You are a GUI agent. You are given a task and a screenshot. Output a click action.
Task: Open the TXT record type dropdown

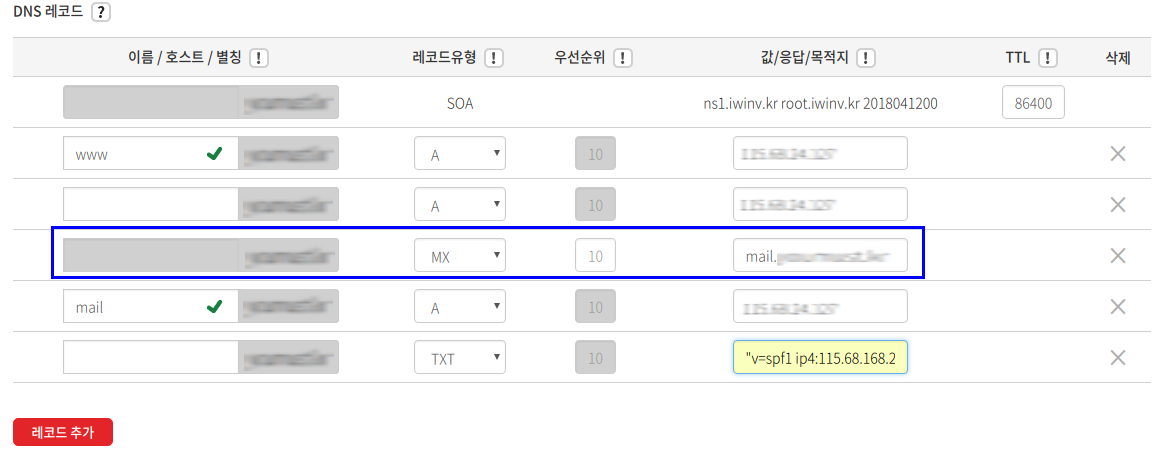pos(460,358)
